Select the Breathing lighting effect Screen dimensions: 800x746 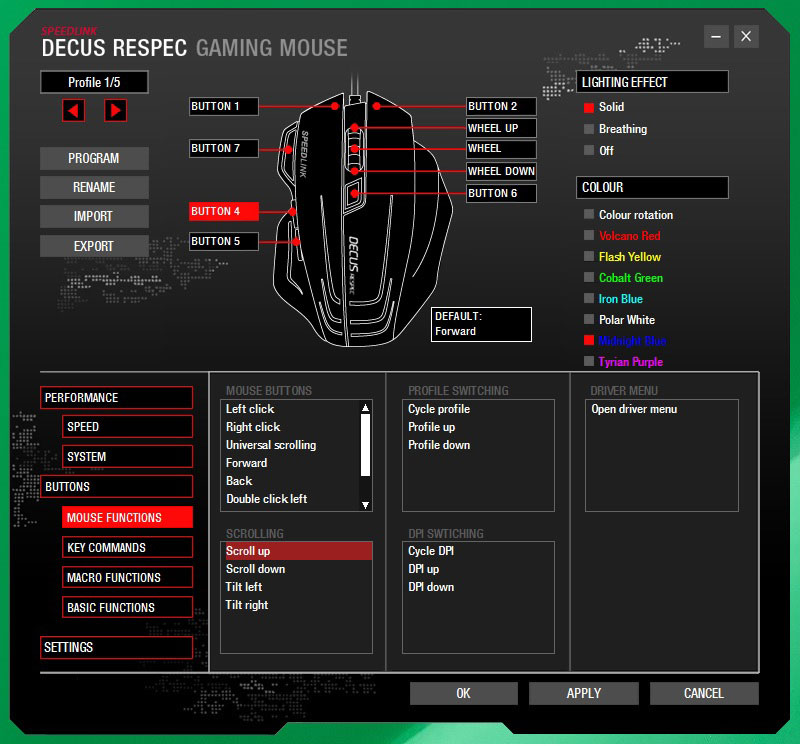[589, 129]
